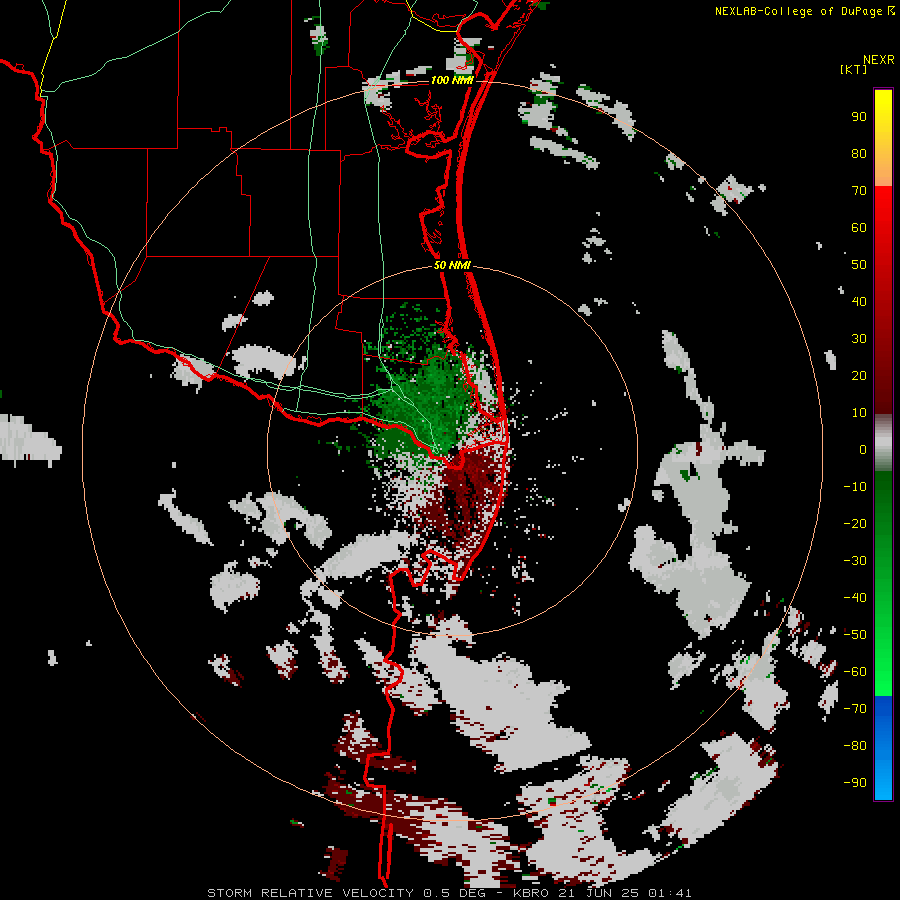Click the -90 knot scale value
The width and height of the screenshot is (900, 900).
coord(855,783)
